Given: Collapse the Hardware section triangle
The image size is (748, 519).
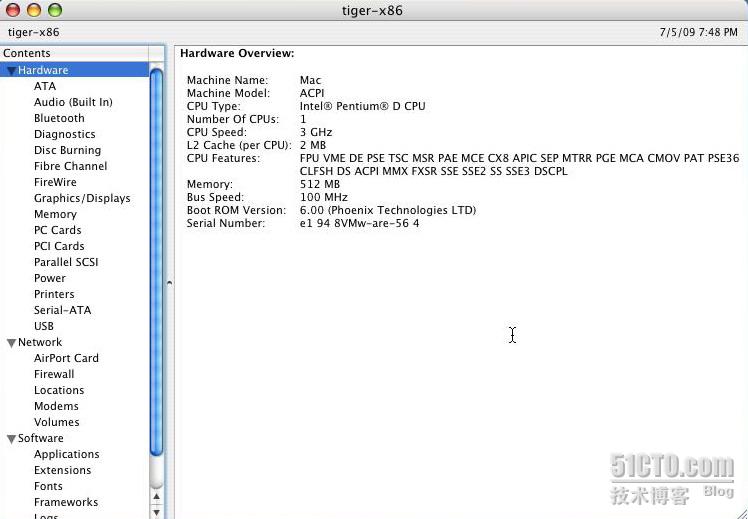Looking at the screenshot, I should point(11,71).
